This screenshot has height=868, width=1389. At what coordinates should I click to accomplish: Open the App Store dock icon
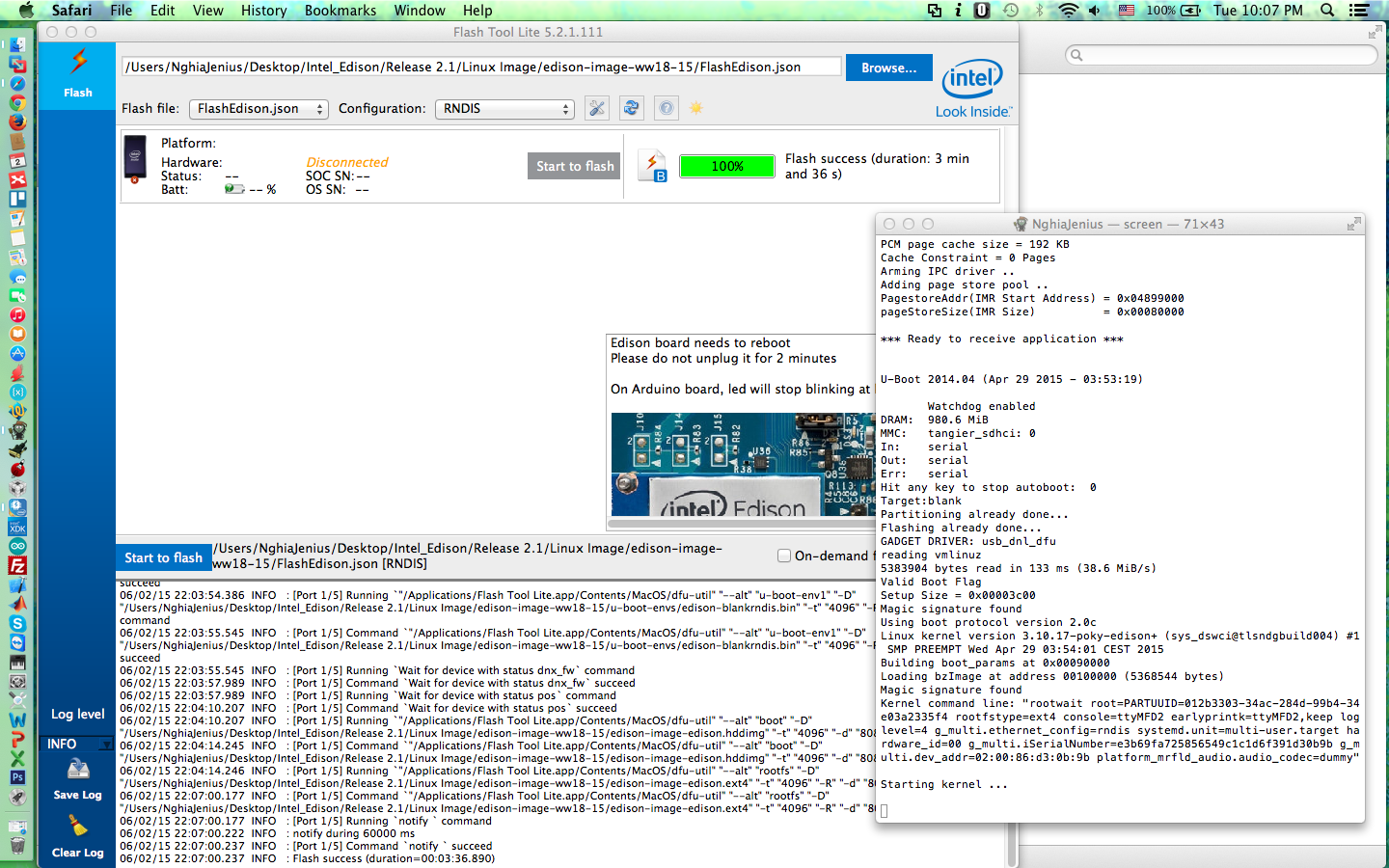click(x=17, y=354)
